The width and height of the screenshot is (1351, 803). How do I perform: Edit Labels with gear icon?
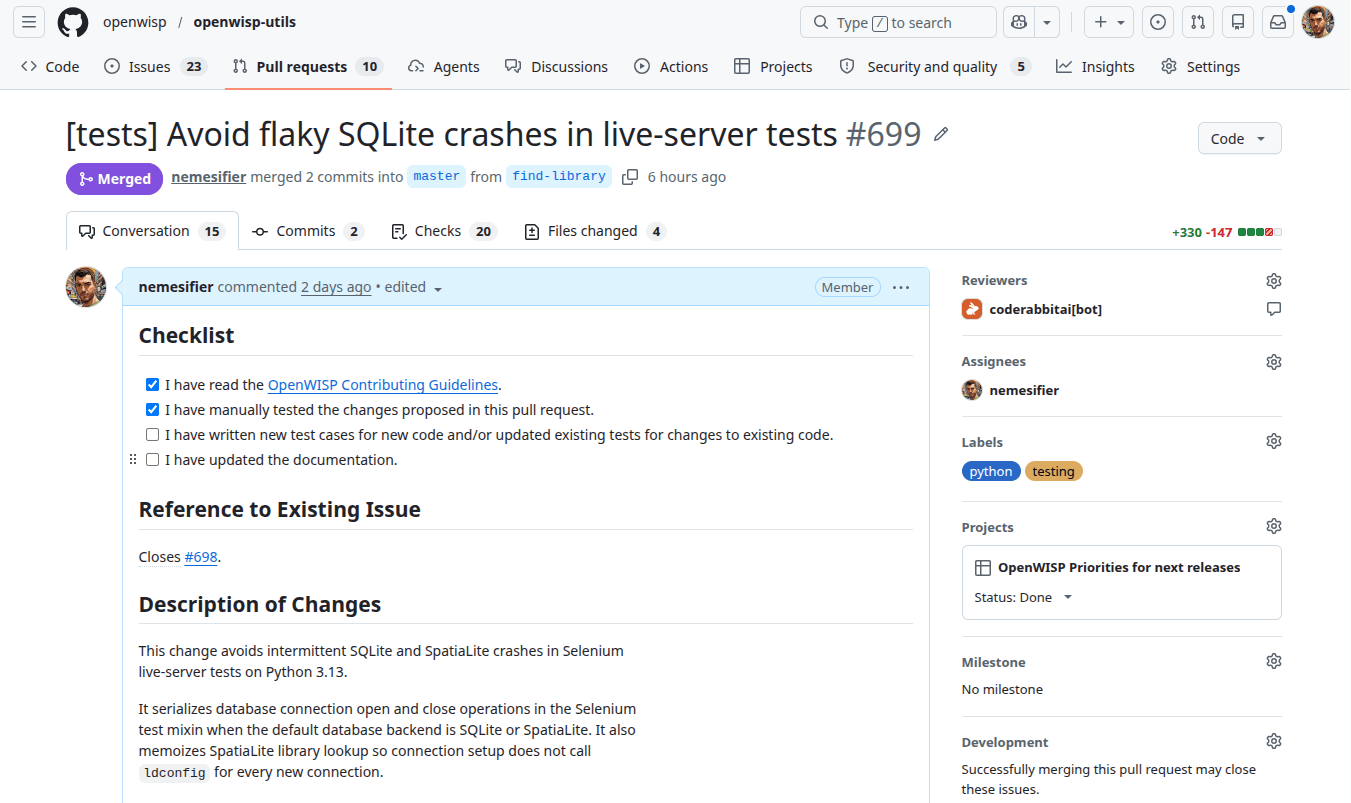coord(1273,442)
